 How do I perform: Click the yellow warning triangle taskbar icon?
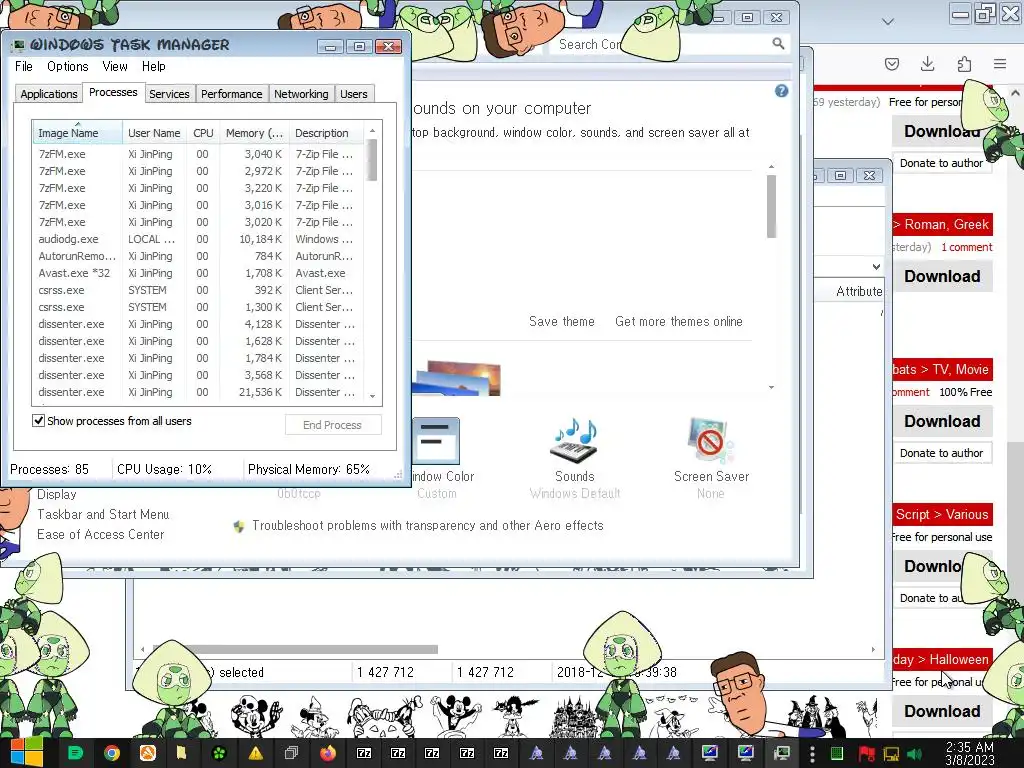click(x=255, y=753)
